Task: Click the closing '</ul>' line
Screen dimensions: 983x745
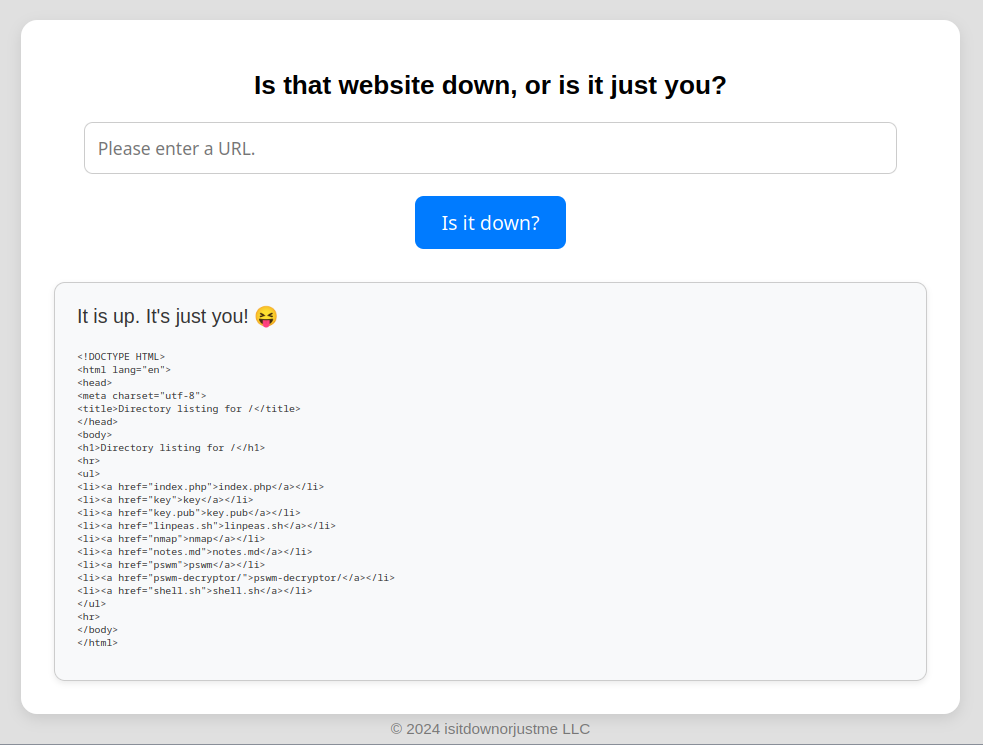Action: pyautogui.click(x=92, y=604)
